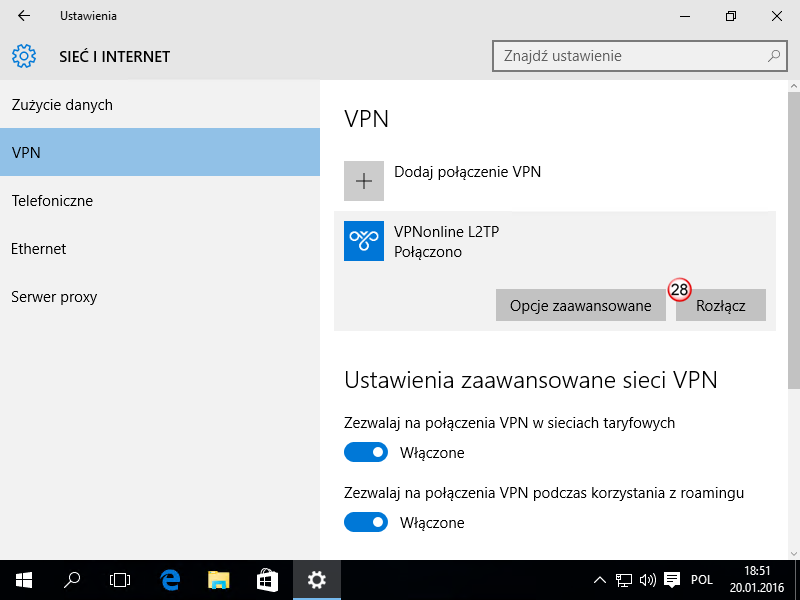Select Zużycie danych in the sidebar
The height and width of the screenshot is (600, 800).
[160, 105]
